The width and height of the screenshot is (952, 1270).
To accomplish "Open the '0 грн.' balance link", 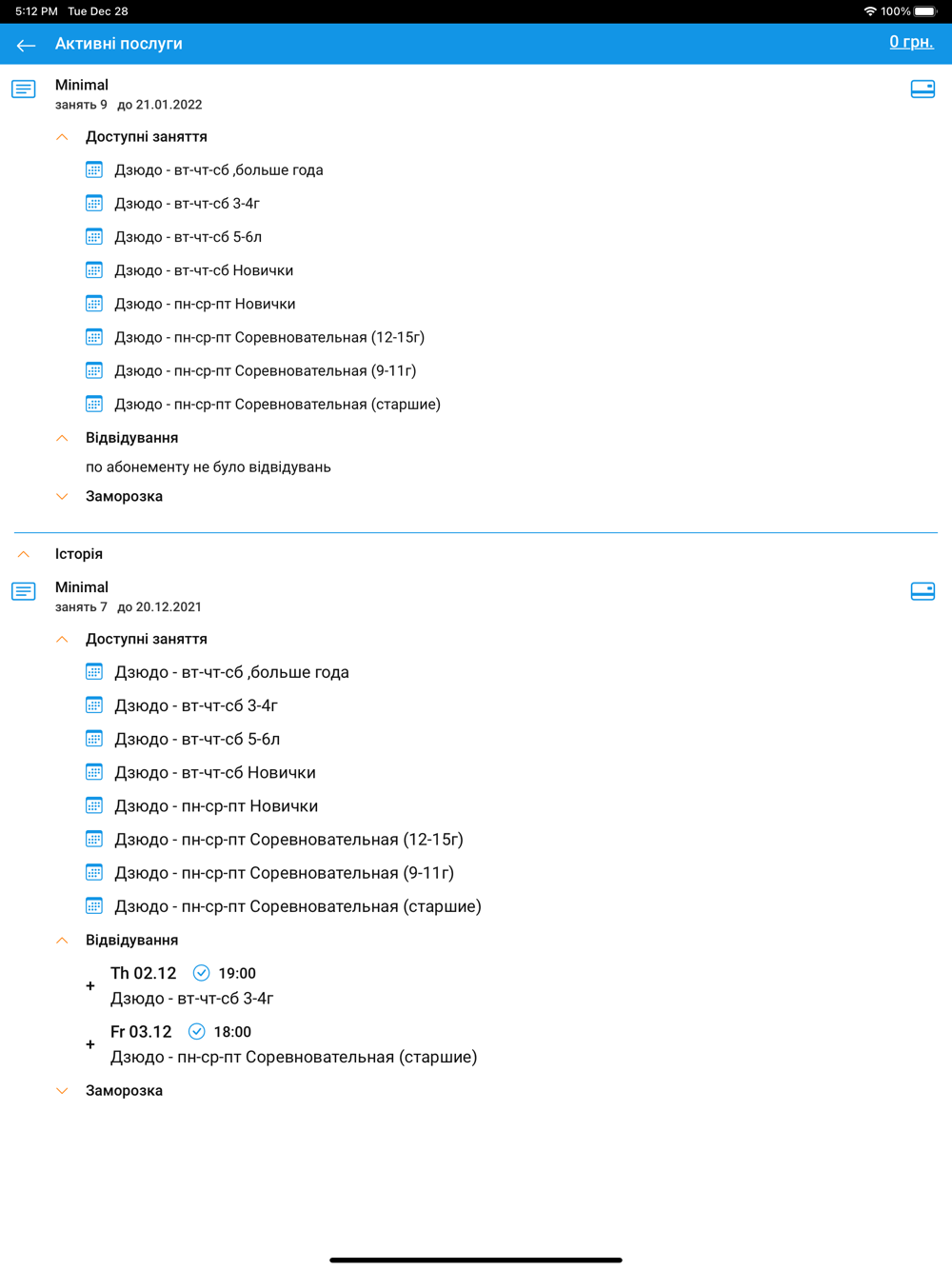I will pyautogui.click(x=911, y=42).
